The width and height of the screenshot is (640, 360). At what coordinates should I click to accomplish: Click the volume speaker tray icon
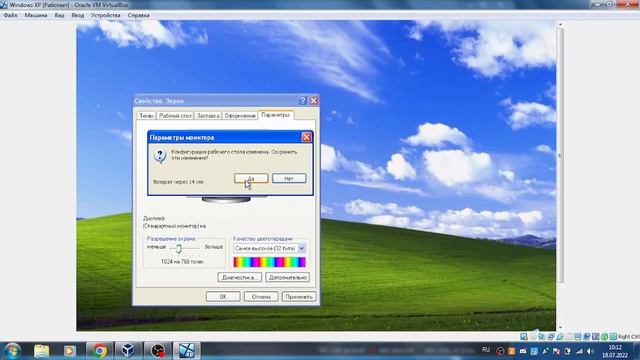click(590, 351)
